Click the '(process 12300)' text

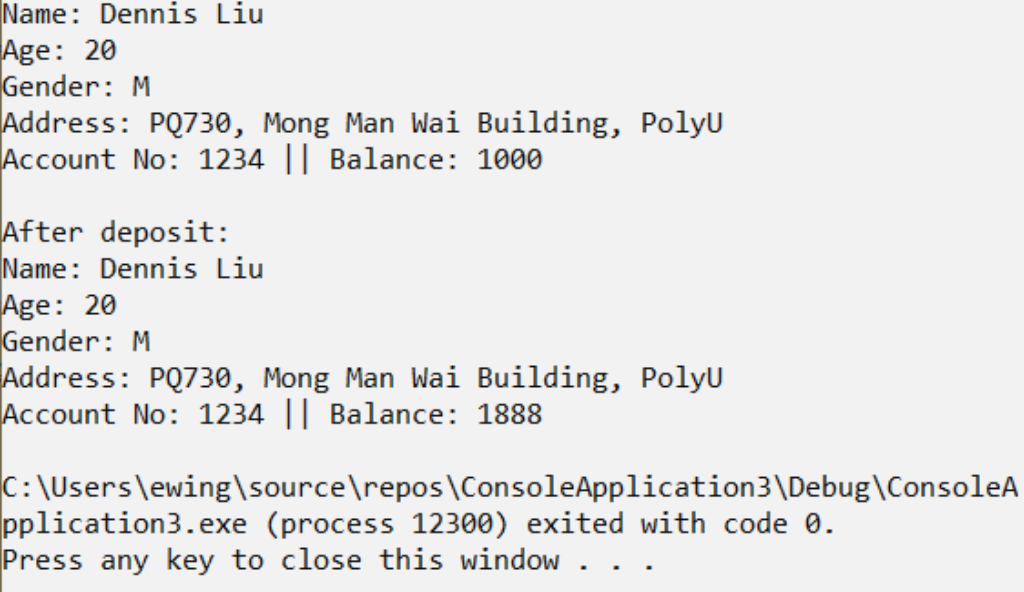click(387, 524)
